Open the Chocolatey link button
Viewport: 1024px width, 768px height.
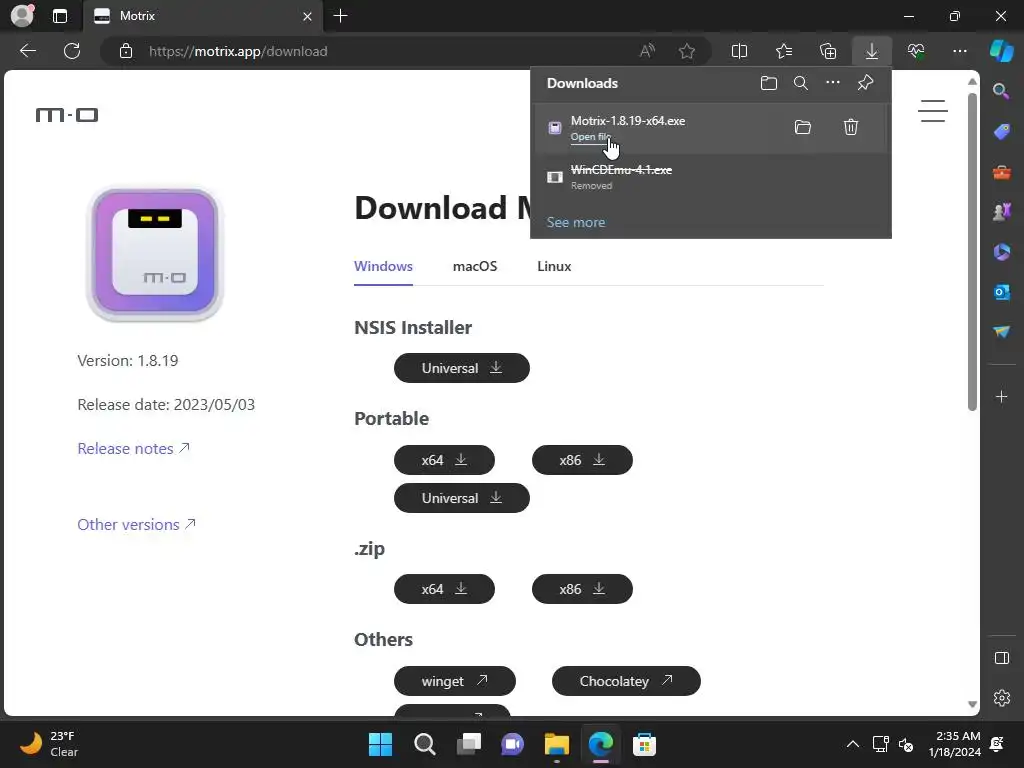626,681
